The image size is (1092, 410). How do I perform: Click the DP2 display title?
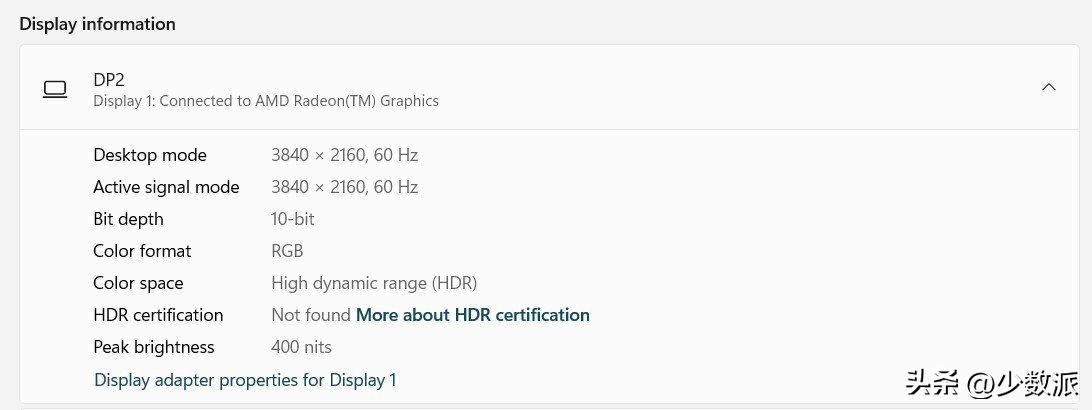click(109, 79)
